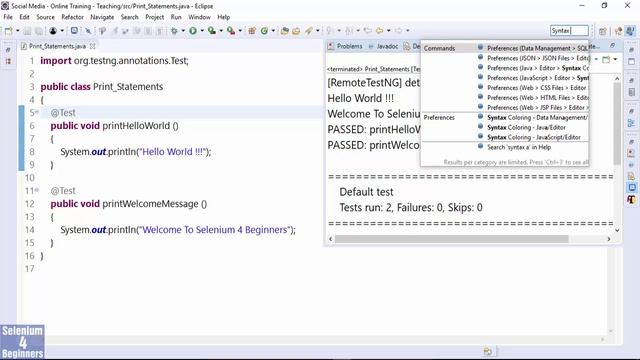Click the New file toolbar icon
This screenshot has height=360, width=640.
click(x=8, y=31)
